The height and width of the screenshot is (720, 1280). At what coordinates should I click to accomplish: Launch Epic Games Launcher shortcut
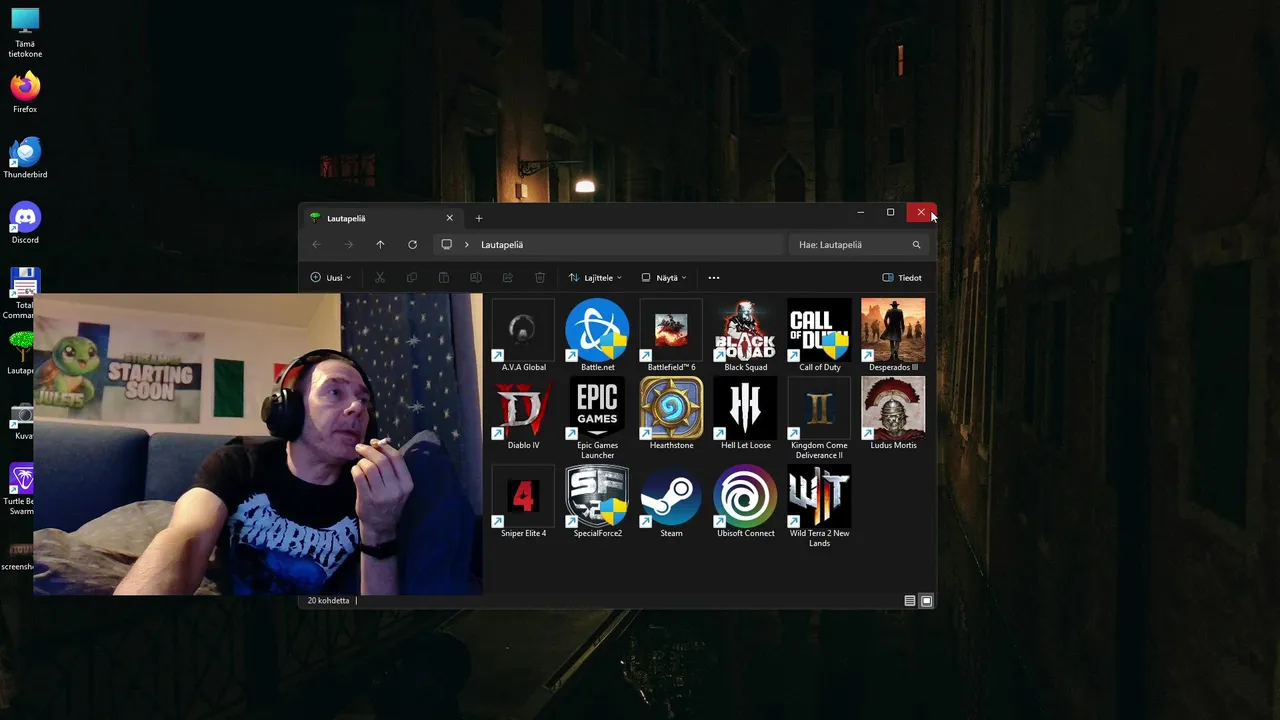597,418
